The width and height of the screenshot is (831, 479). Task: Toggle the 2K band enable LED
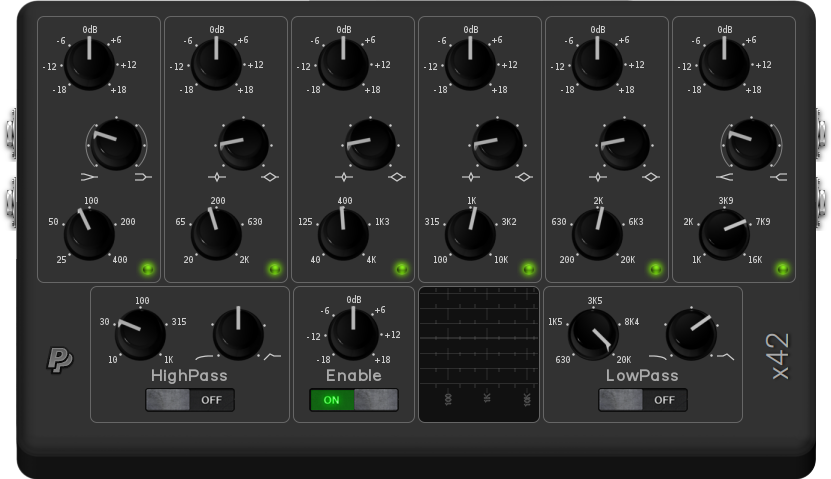coord(656,269)
